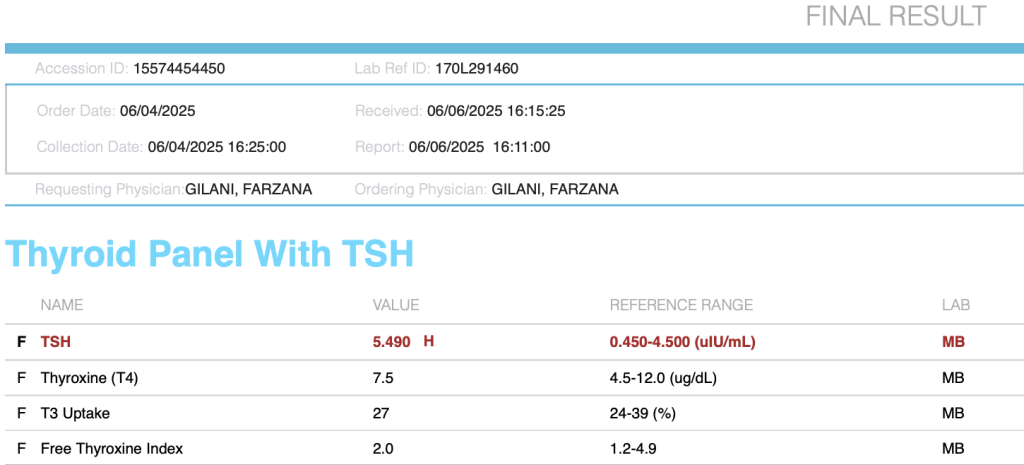Viewport: 1024px width, 465px height.
Task: Click MB lab code in Thyroxine (T4) row
Action: [x=953, y=378]
